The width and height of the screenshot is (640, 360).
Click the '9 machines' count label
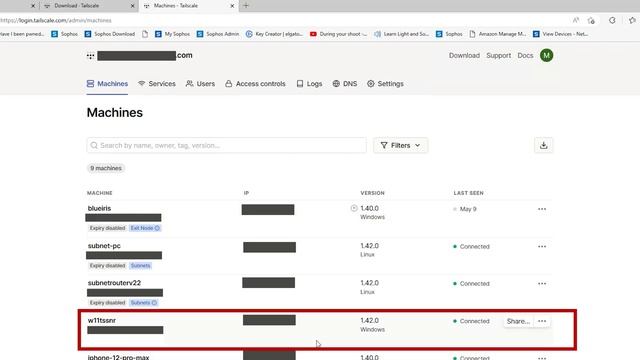[x=106, y=168]
